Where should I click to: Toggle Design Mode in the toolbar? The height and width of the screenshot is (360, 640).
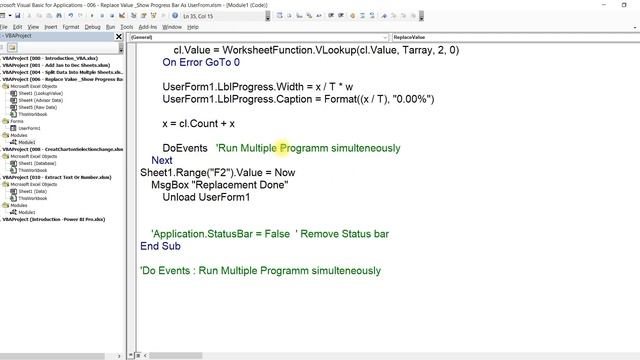pyautogui.click(x=122, y=16)
